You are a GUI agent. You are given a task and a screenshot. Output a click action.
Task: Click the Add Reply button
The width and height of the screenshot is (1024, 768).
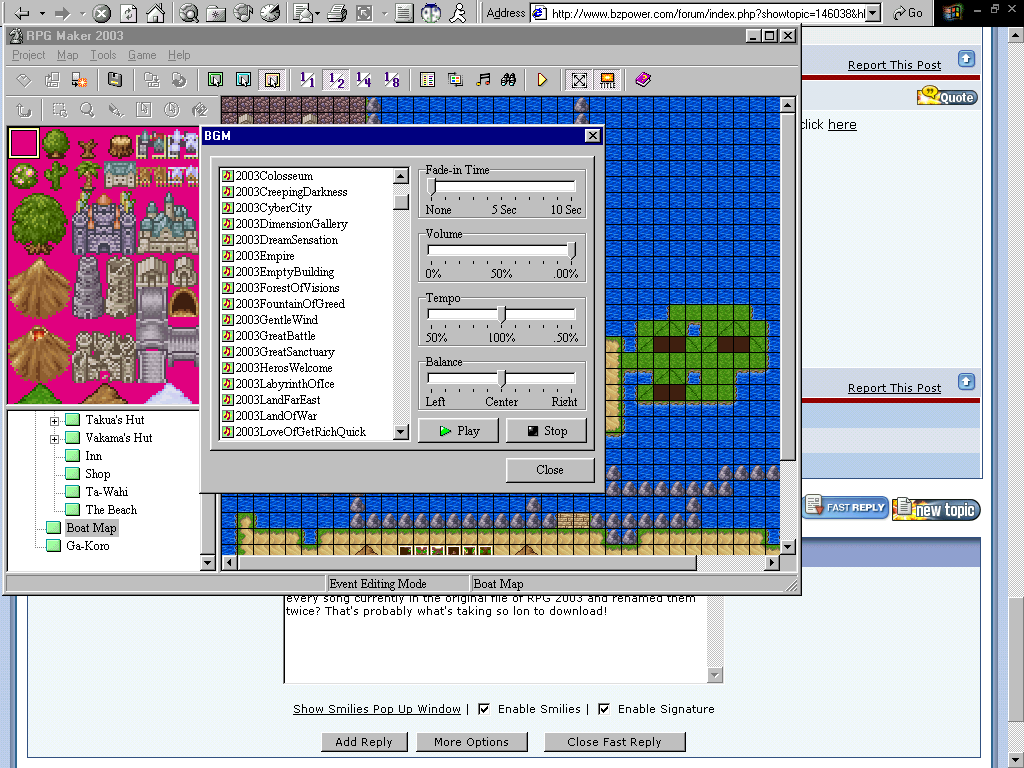[364, 742]
